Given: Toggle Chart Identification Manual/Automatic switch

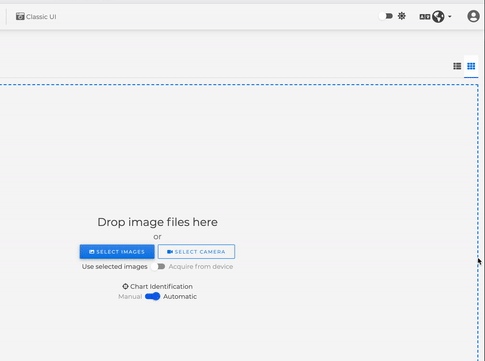Looking at the screenshot, I should click(x=153, y=296).
